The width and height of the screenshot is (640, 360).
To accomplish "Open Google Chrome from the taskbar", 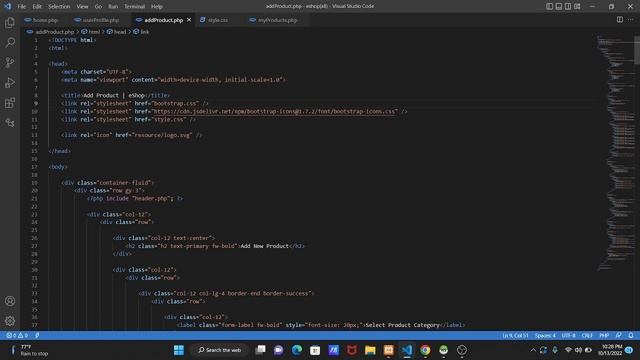I will [x=425, y=350].
